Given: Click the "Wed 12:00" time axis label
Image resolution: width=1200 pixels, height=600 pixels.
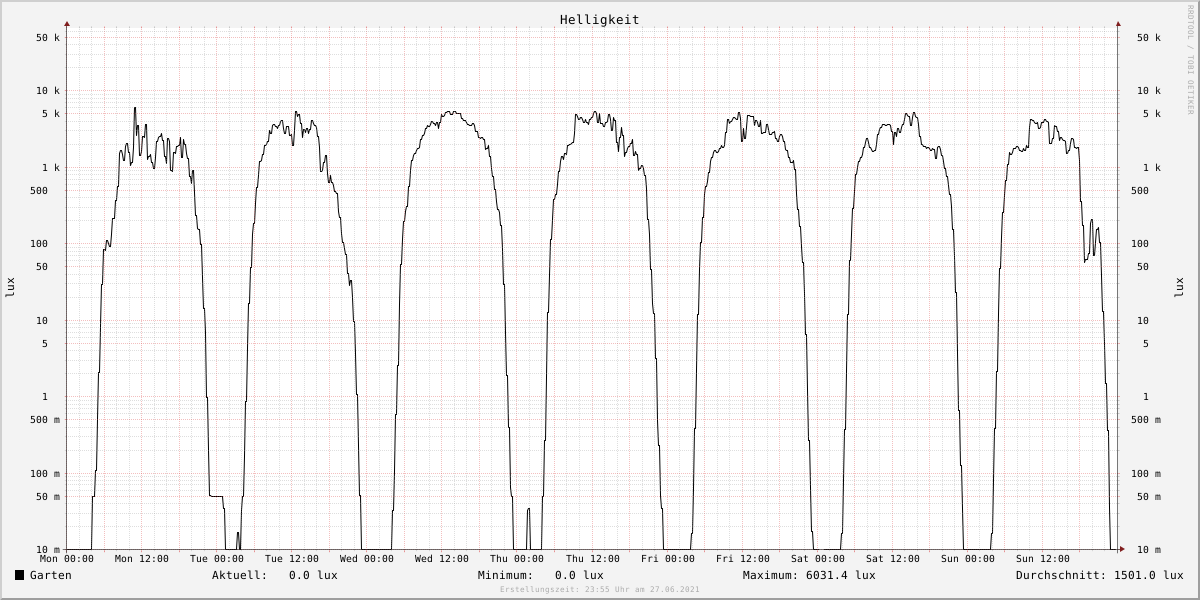Looking at the screenshot, I should [442, 559].
